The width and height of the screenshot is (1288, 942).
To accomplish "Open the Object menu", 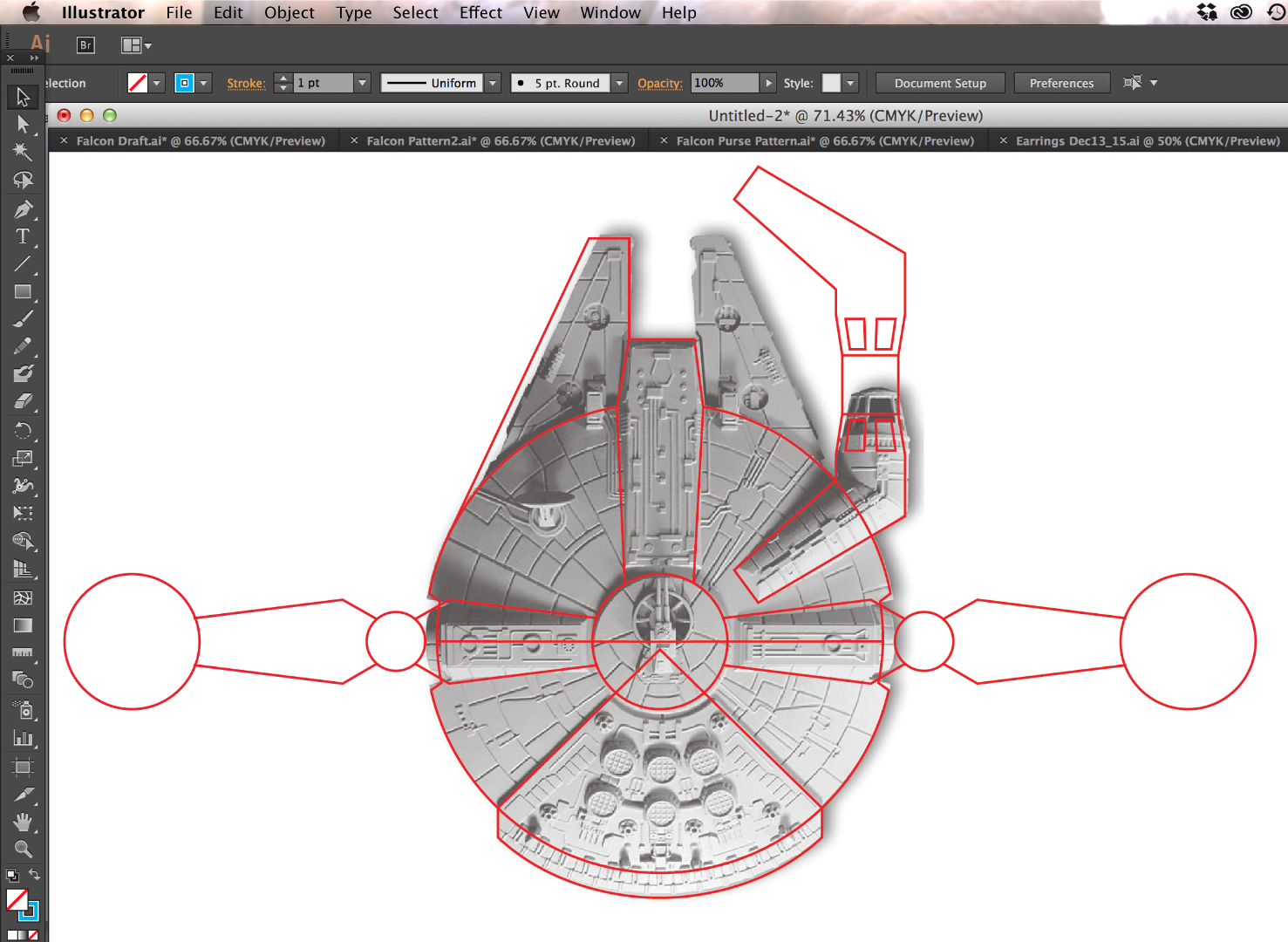I will click(x=289, y=12).
